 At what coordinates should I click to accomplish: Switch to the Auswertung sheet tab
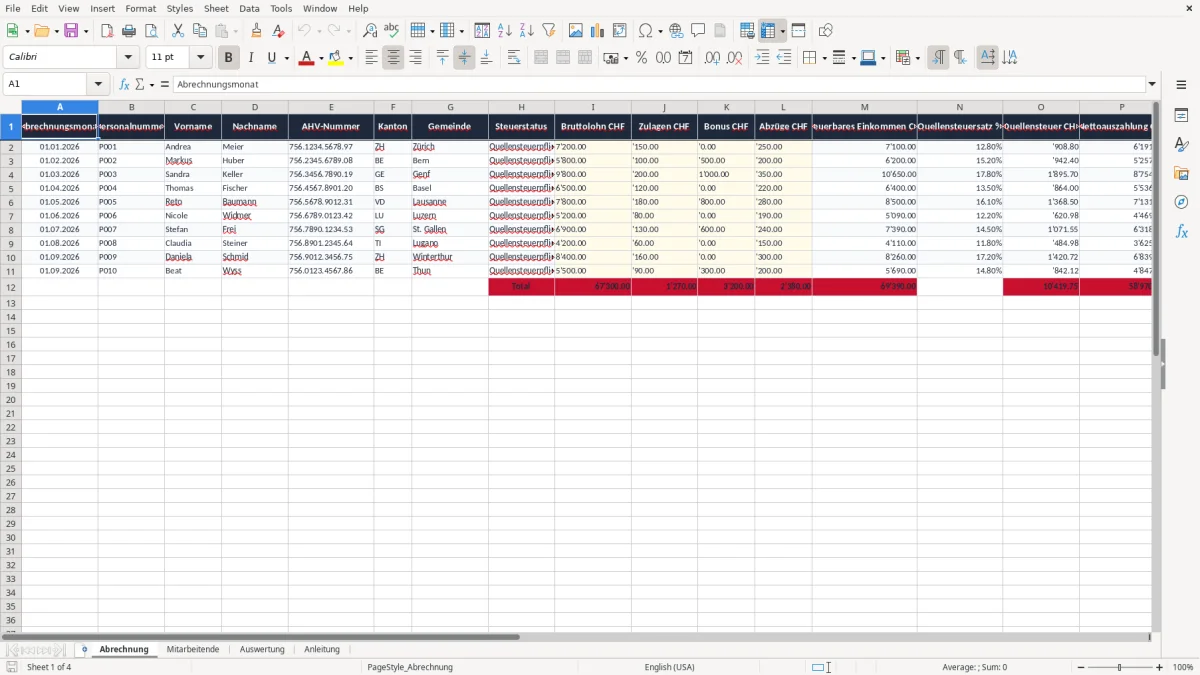coord(262,649)
